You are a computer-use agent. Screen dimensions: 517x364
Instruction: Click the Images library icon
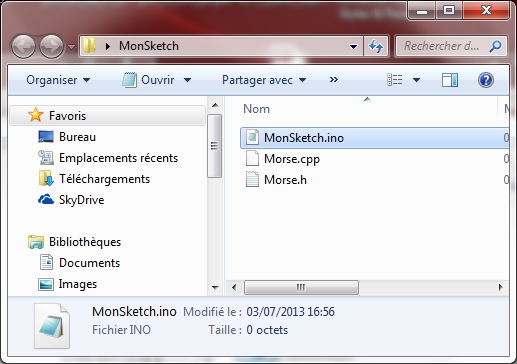click(46, 284)
